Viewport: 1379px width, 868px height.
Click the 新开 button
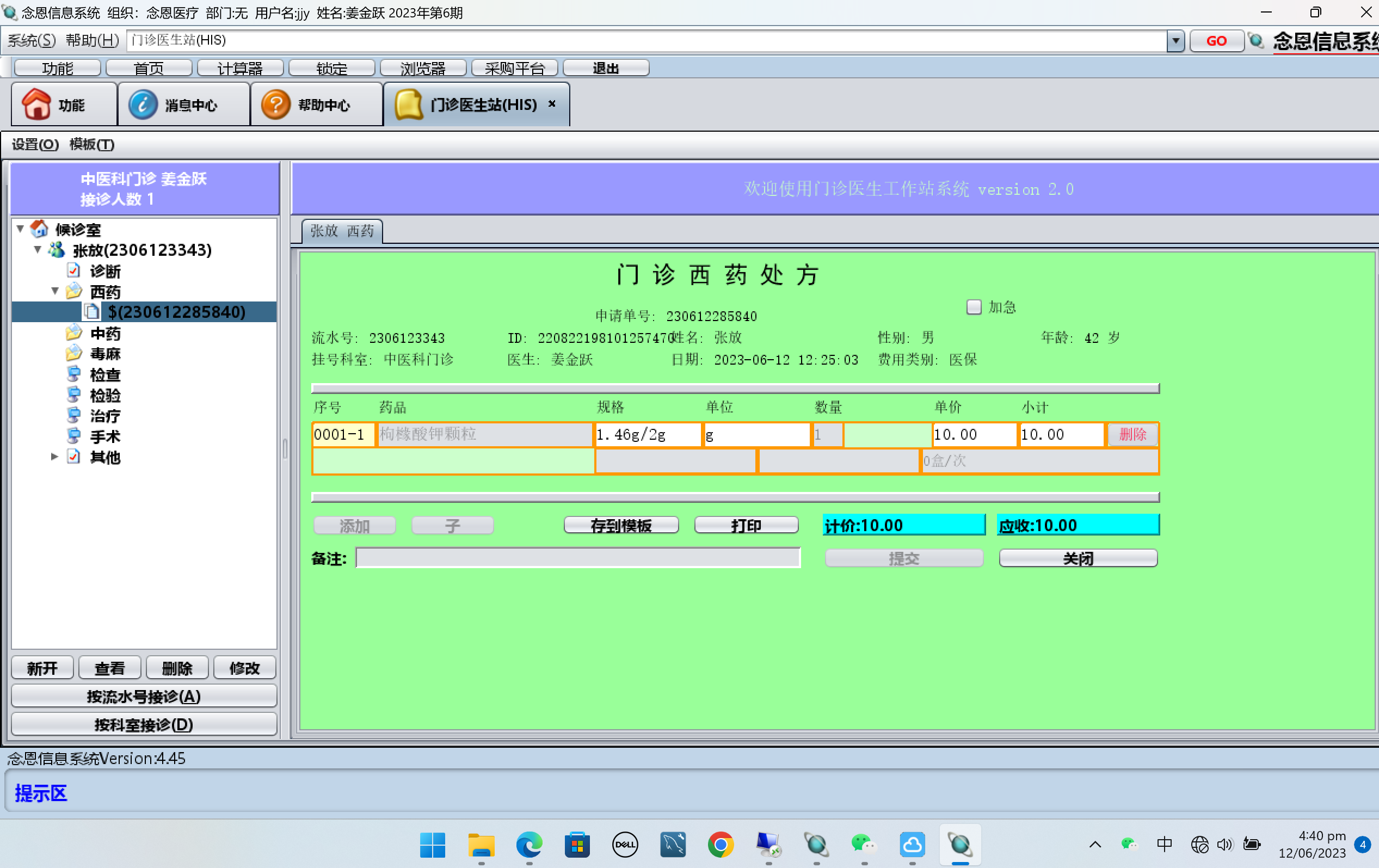(42, 668)
